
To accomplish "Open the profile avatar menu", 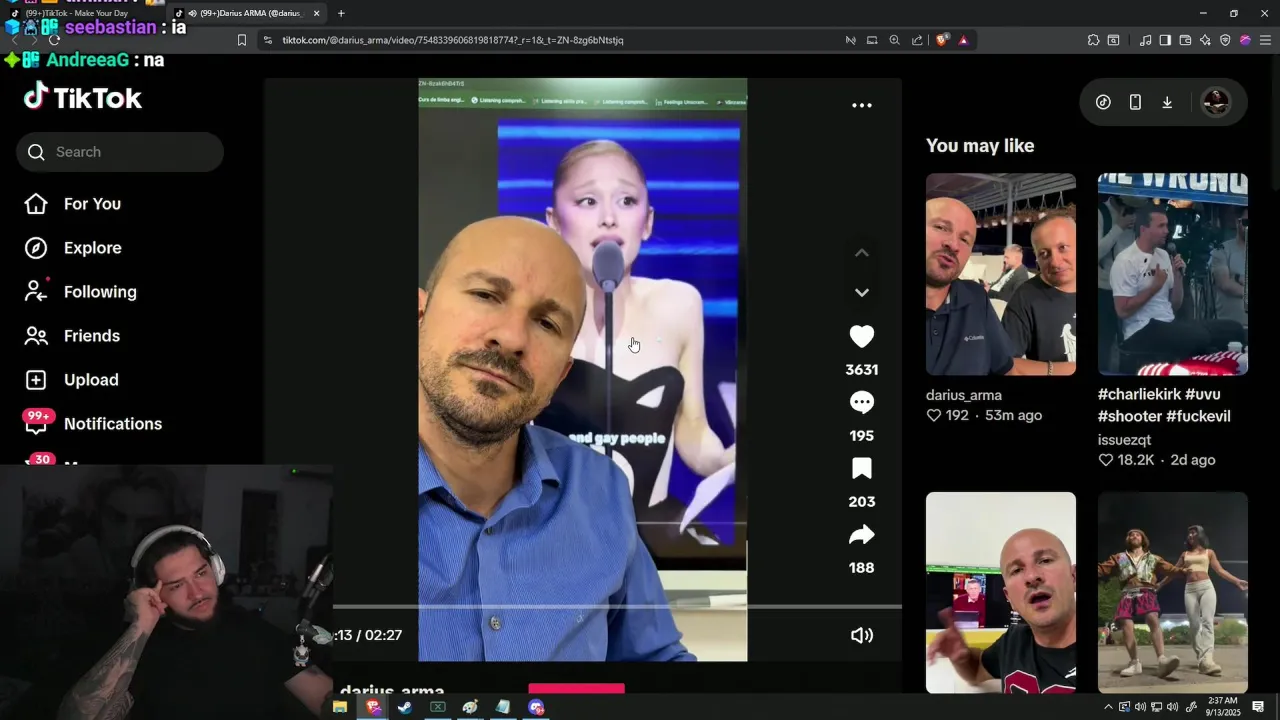I will [1215, 102].
